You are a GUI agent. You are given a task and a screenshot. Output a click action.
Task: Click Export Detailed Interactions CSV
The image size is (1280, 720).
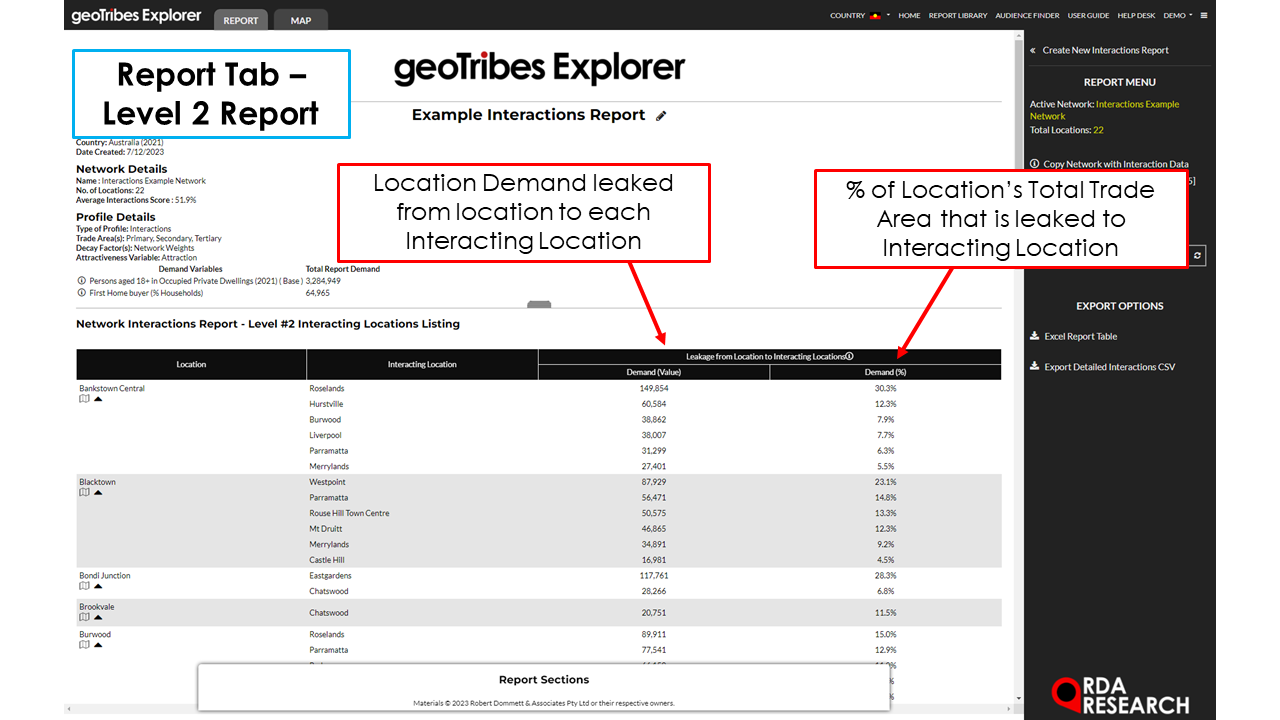pyautogui.click(x=1110, y=367)
